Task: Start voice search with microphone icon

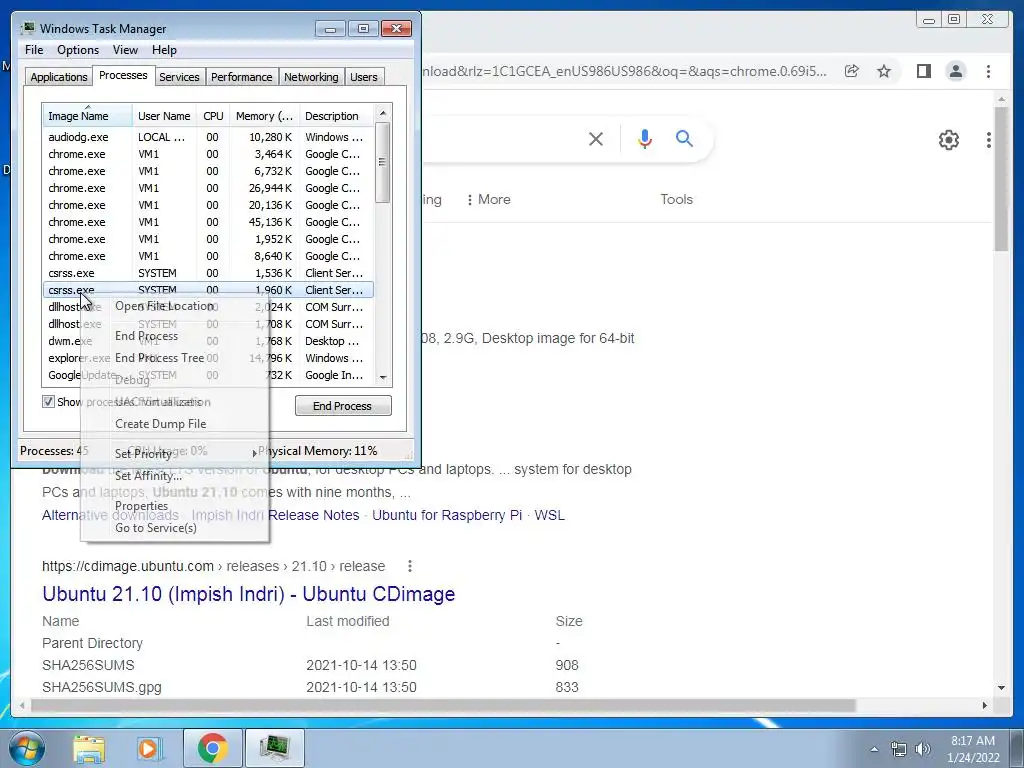Action: click(645, 138)
